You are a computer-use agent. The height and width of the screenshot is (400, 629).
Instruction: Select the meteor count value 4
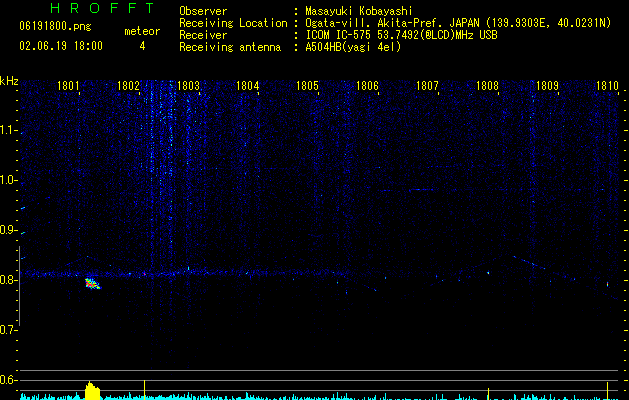point(142,46)
